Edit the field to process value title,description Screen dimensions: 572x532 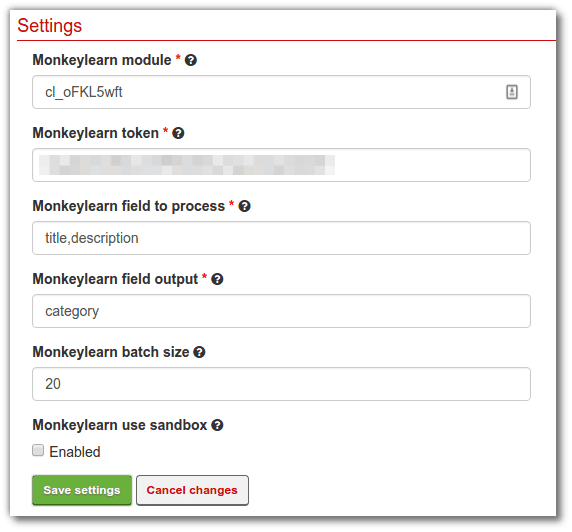pos(281,238)
